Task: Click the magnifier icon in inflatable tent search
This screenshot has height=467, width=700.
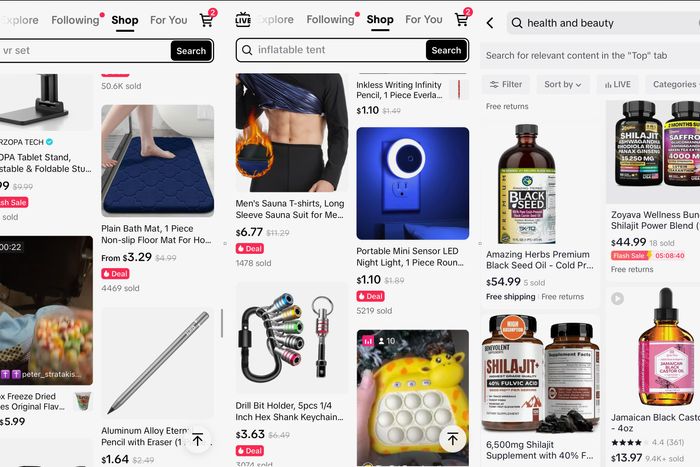Action: (x=247, y=50)
